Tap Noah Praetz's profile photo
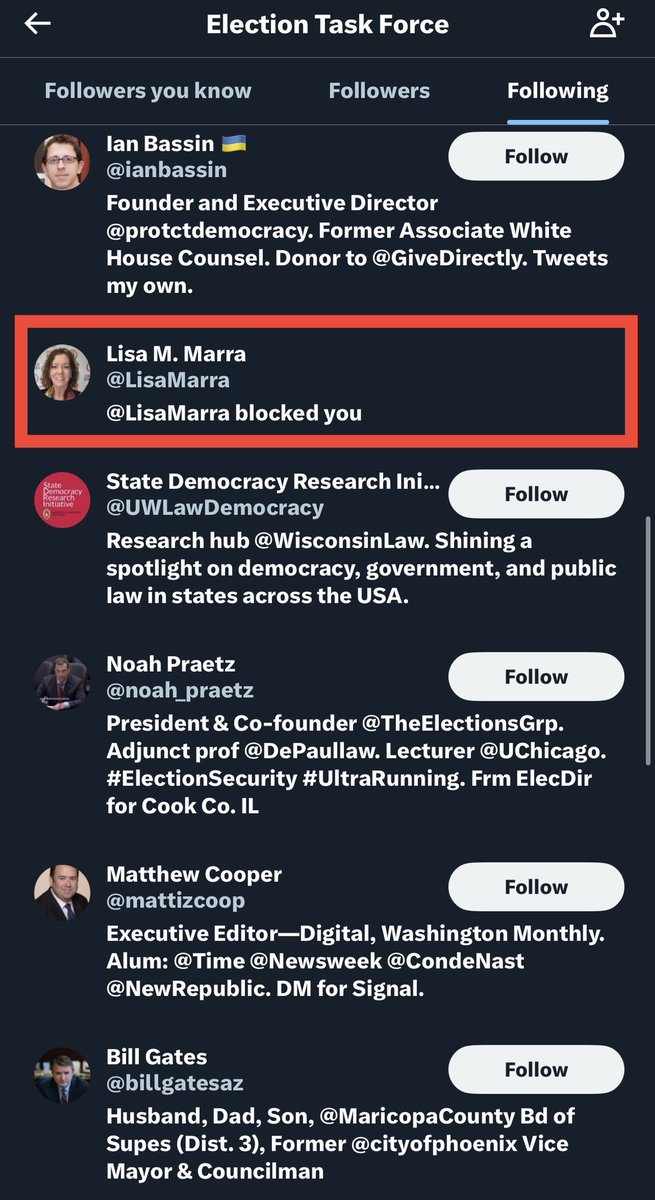The height and width of the screenshot is (1200, 655). pyautogui.click(x=62, y=683)
